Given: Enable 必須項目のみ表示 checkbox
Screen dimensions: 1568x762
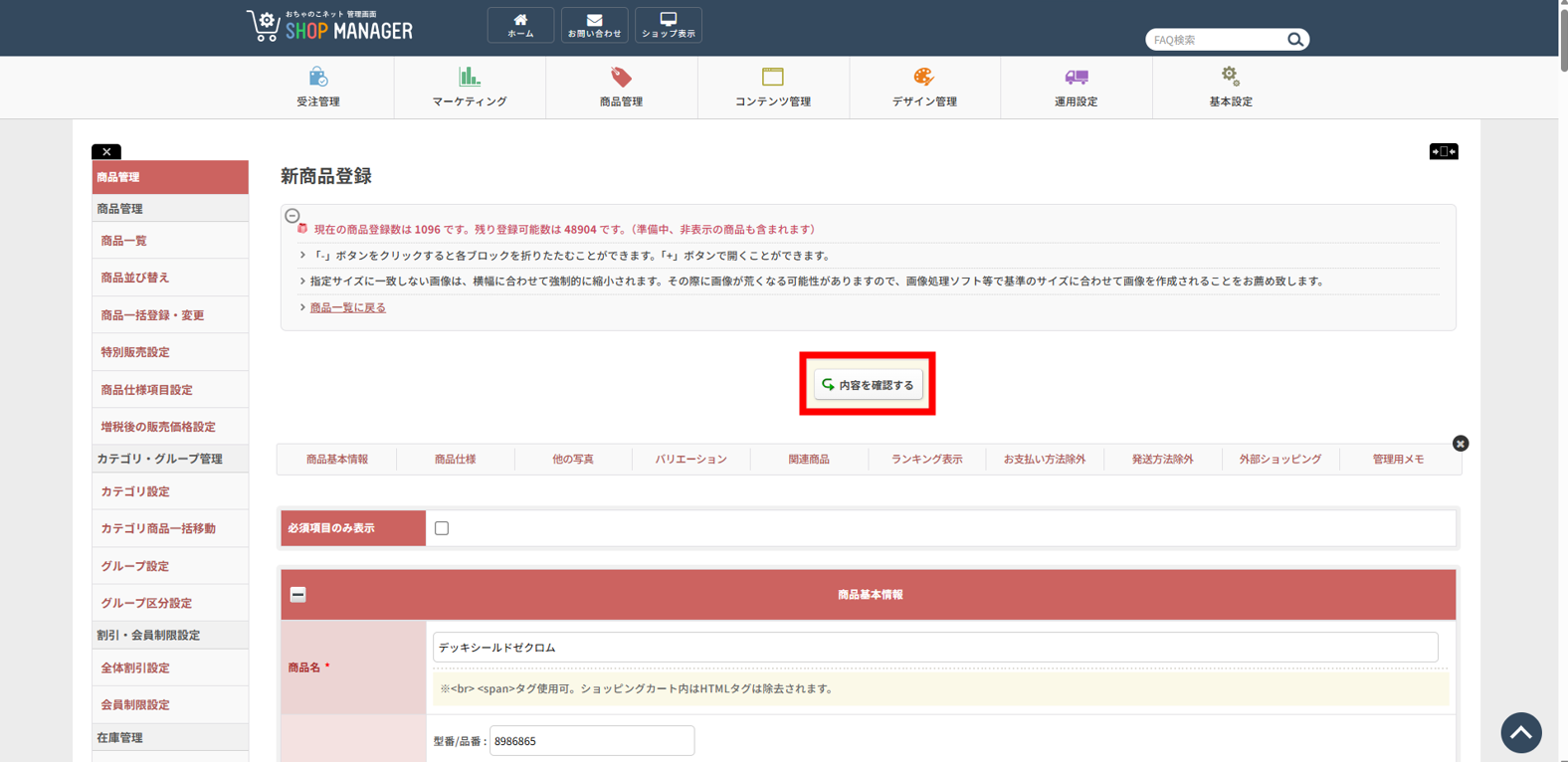Looking at the screenshot, I should pyautogui.click(x=442, y=528).
